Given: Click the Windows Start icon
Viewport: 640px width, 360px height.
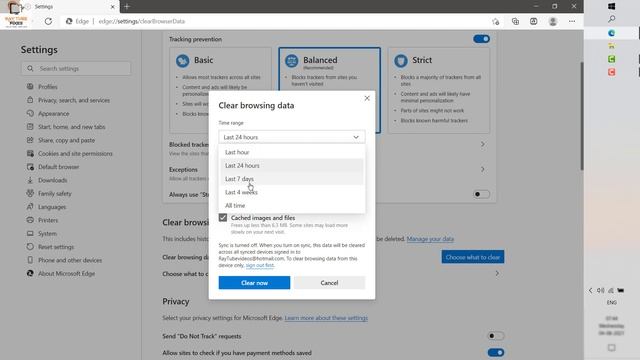Looking at the screenshot, I should [x=611, y=7].
